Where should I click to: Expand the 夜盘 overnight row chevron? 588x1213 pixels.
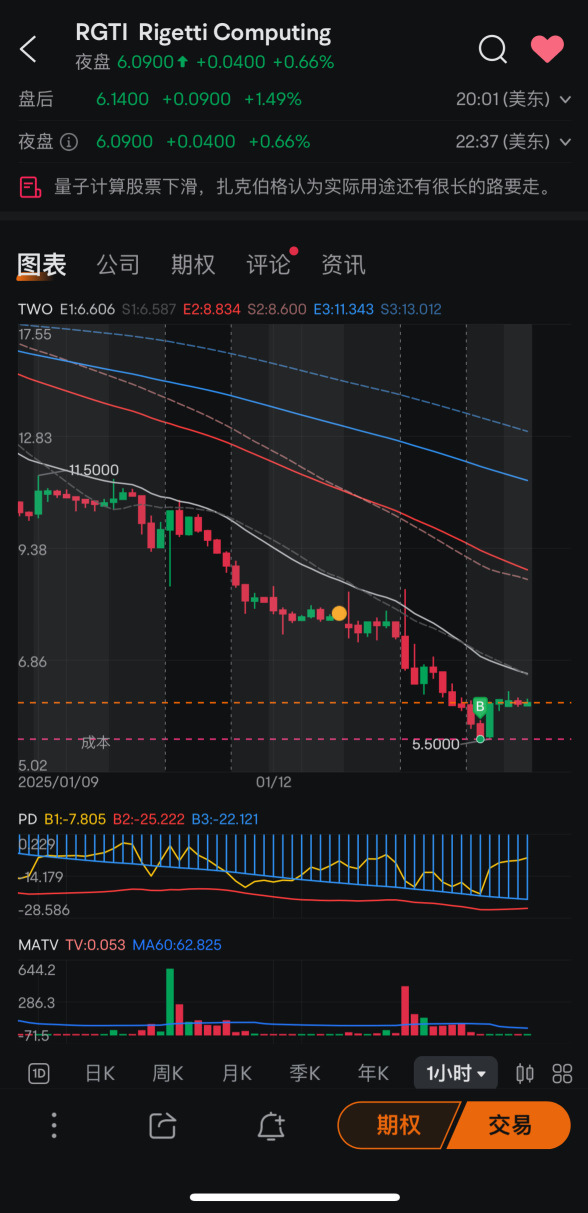pyautogui.click(x=565, y=142)
